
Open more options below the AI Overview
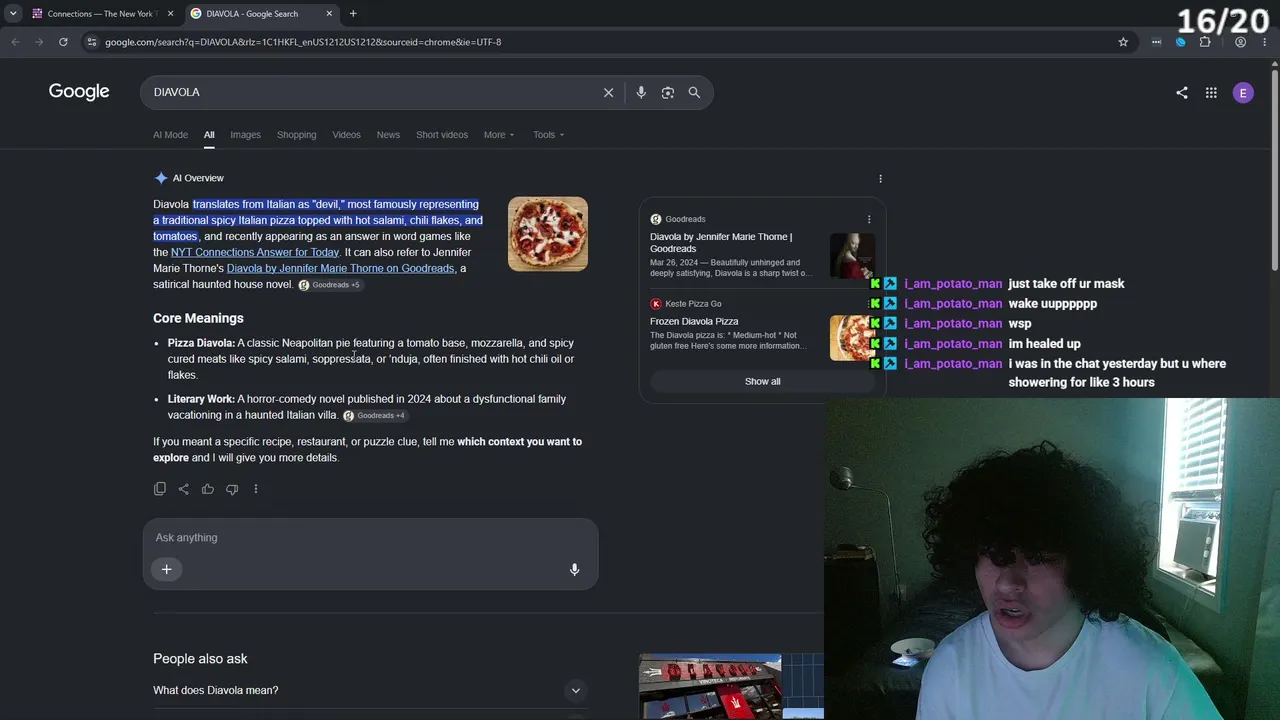[256, 489]
